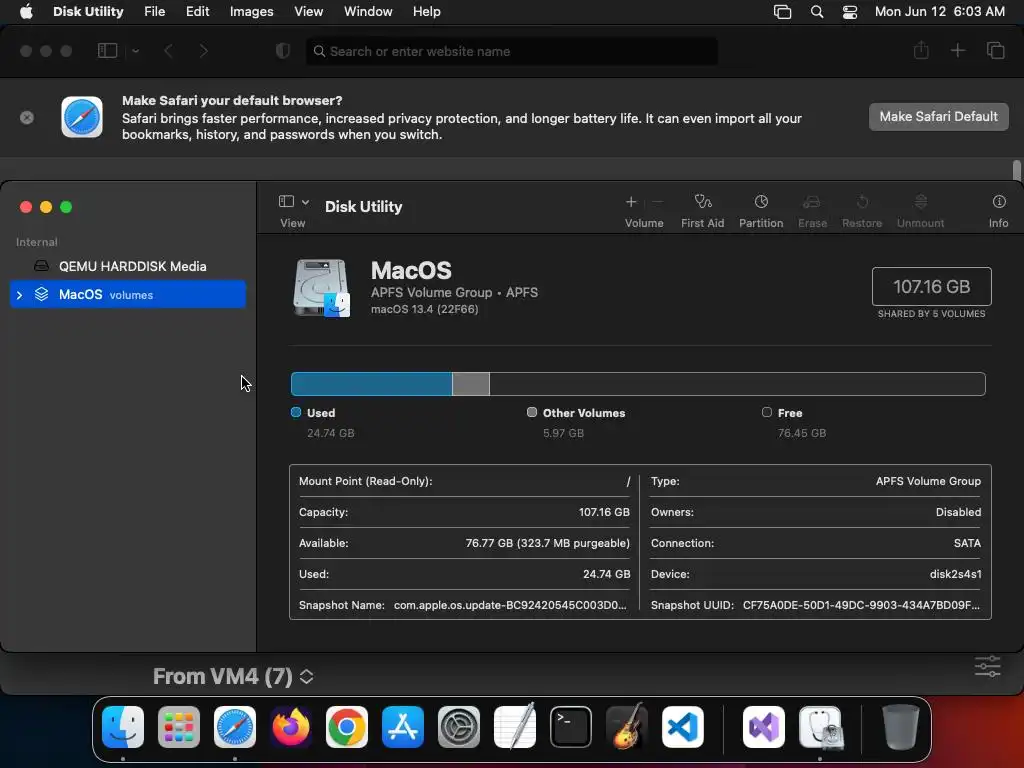Screen dimensions: 1024x768
Task: Open a new Safari tab
Action: (957, 50)
